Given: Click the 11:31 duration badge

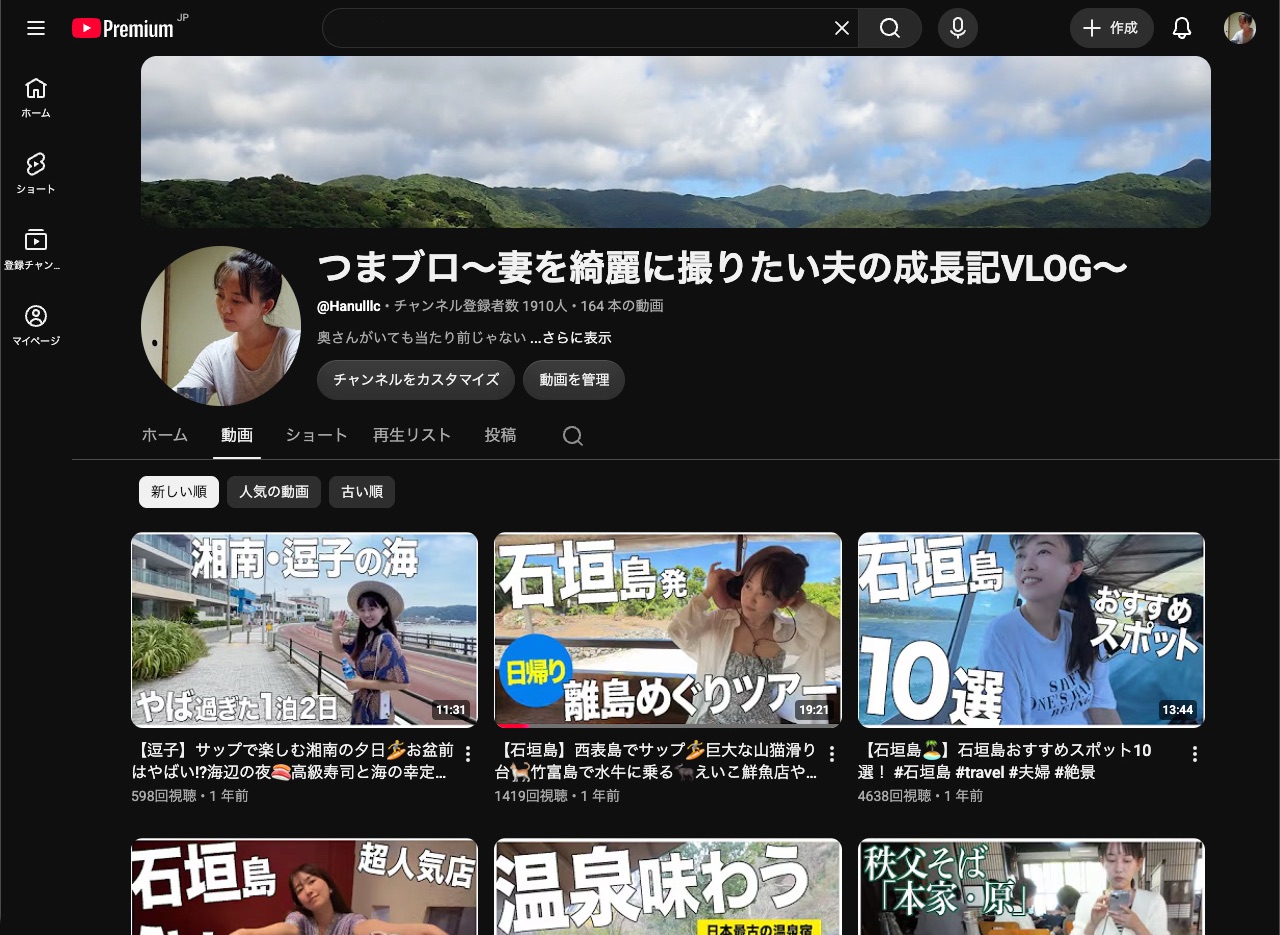Looking at the screenshot, I should (x=451, y=710).
